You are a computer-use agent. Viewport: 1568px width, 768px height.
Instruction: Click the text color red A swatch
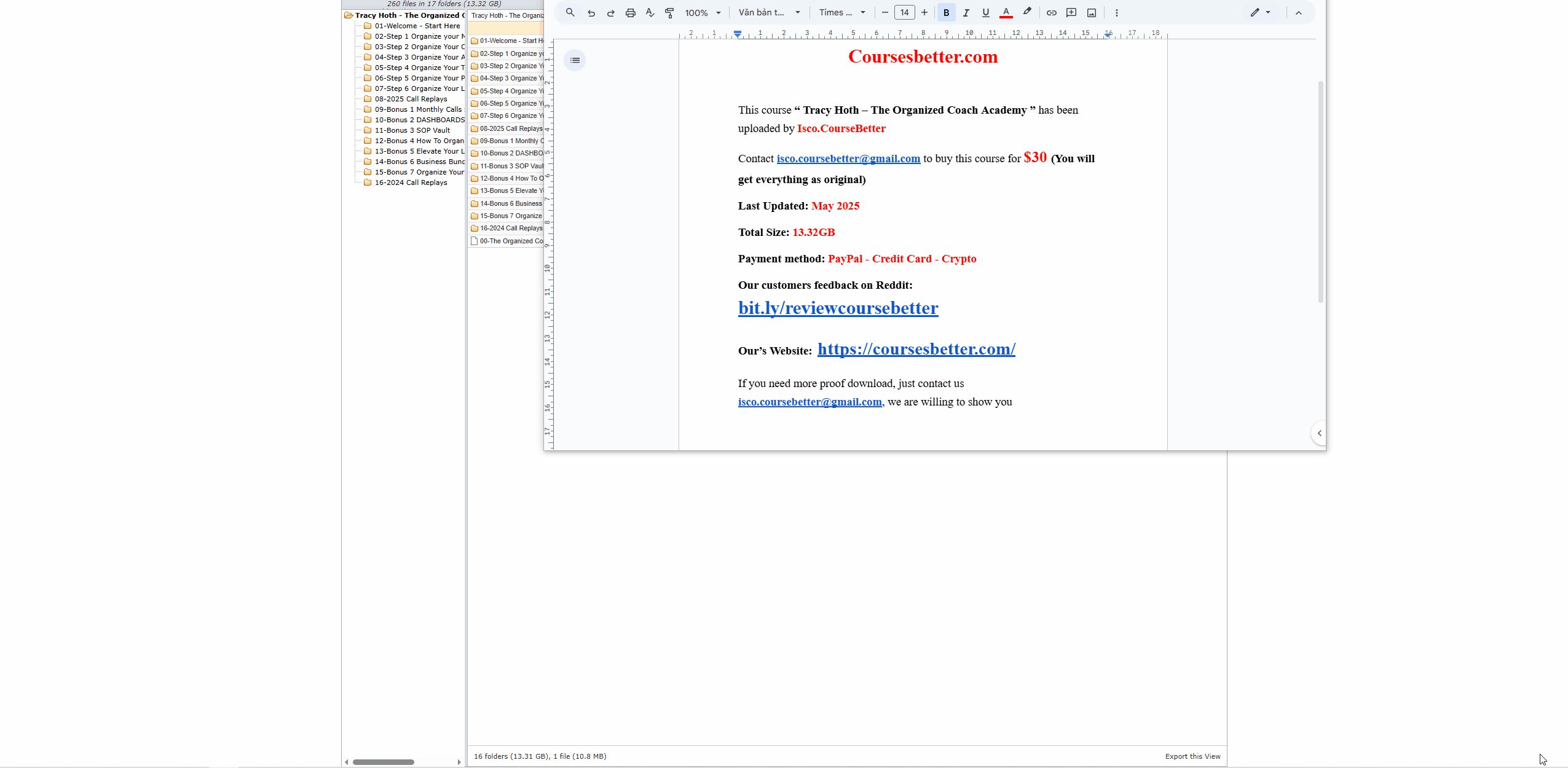[x=1006, y=12]
